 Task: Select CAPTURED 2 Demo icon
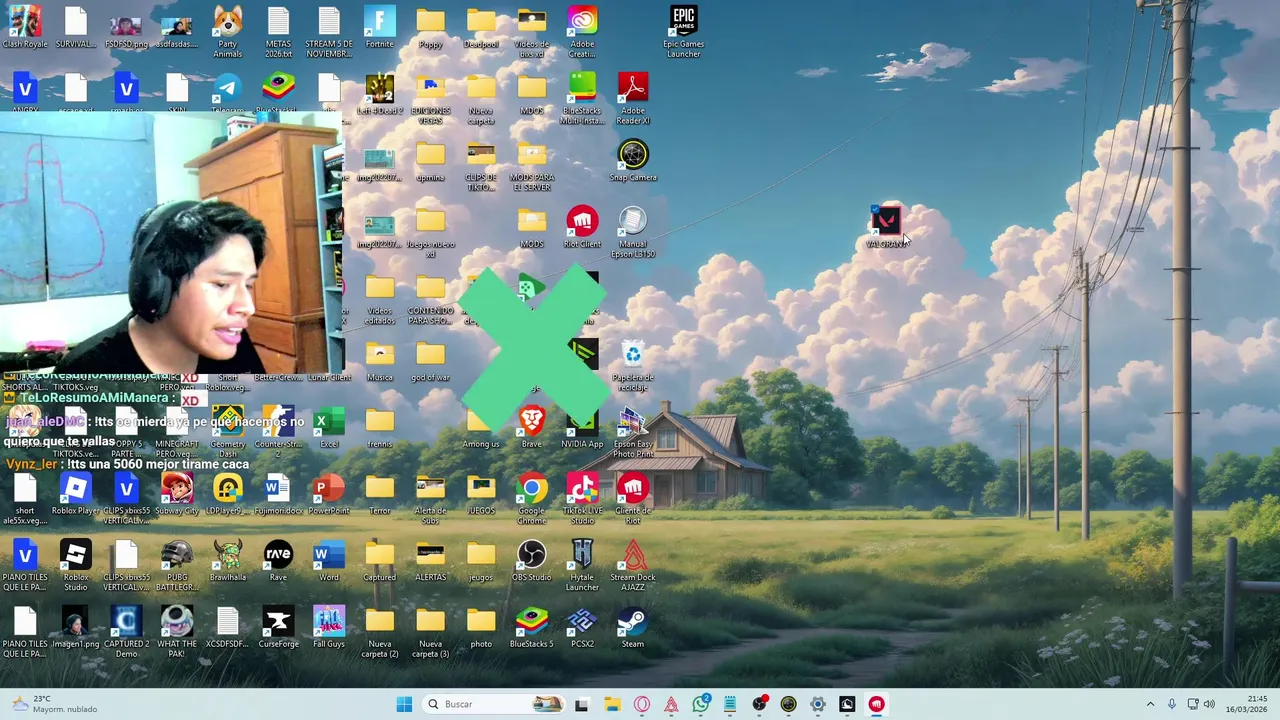click(126, 632)
